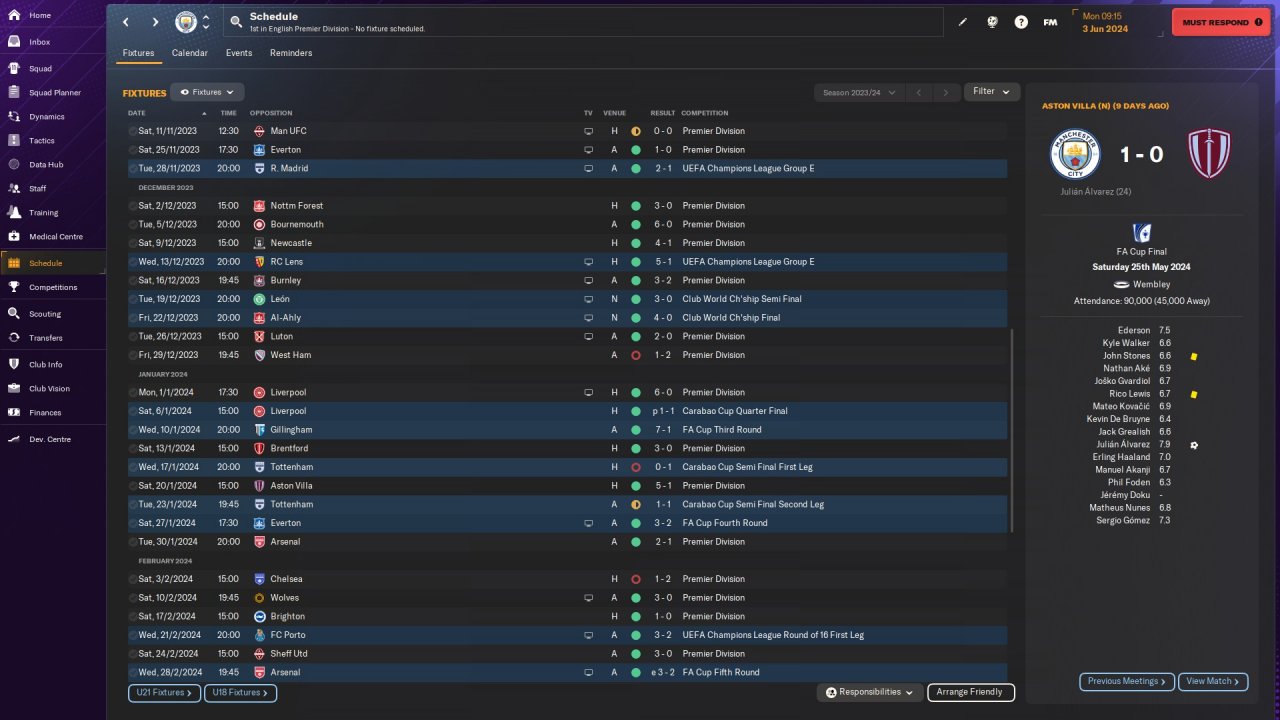Switch to the Fixtures tab

tap(139, 53)
